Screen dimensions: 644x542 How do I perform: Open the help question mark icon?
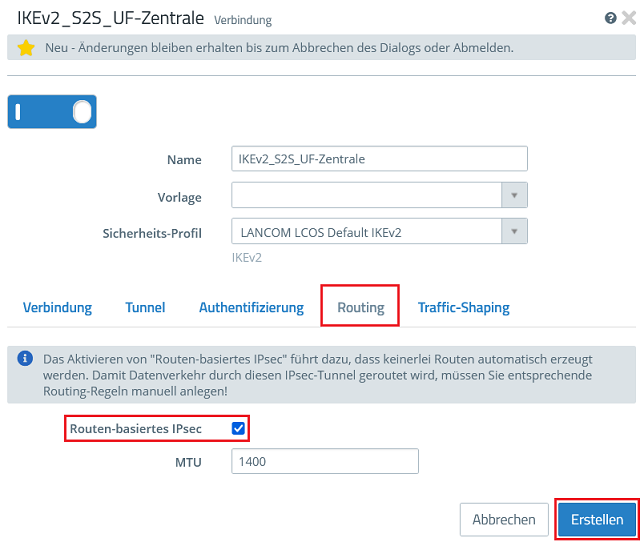point(611,18)
